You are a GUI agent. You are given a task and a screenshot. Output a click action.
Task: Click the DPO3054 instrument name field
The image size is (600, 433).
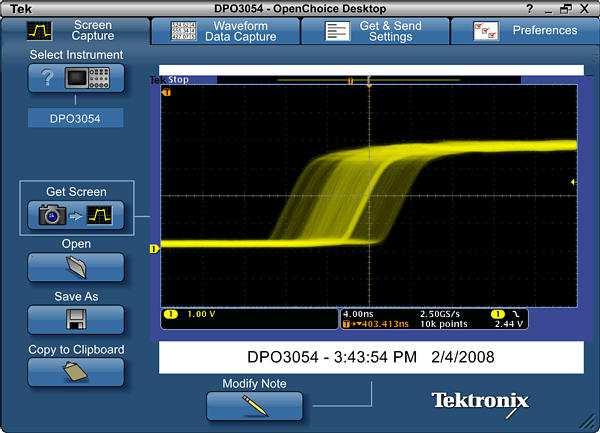coord(75,118)
